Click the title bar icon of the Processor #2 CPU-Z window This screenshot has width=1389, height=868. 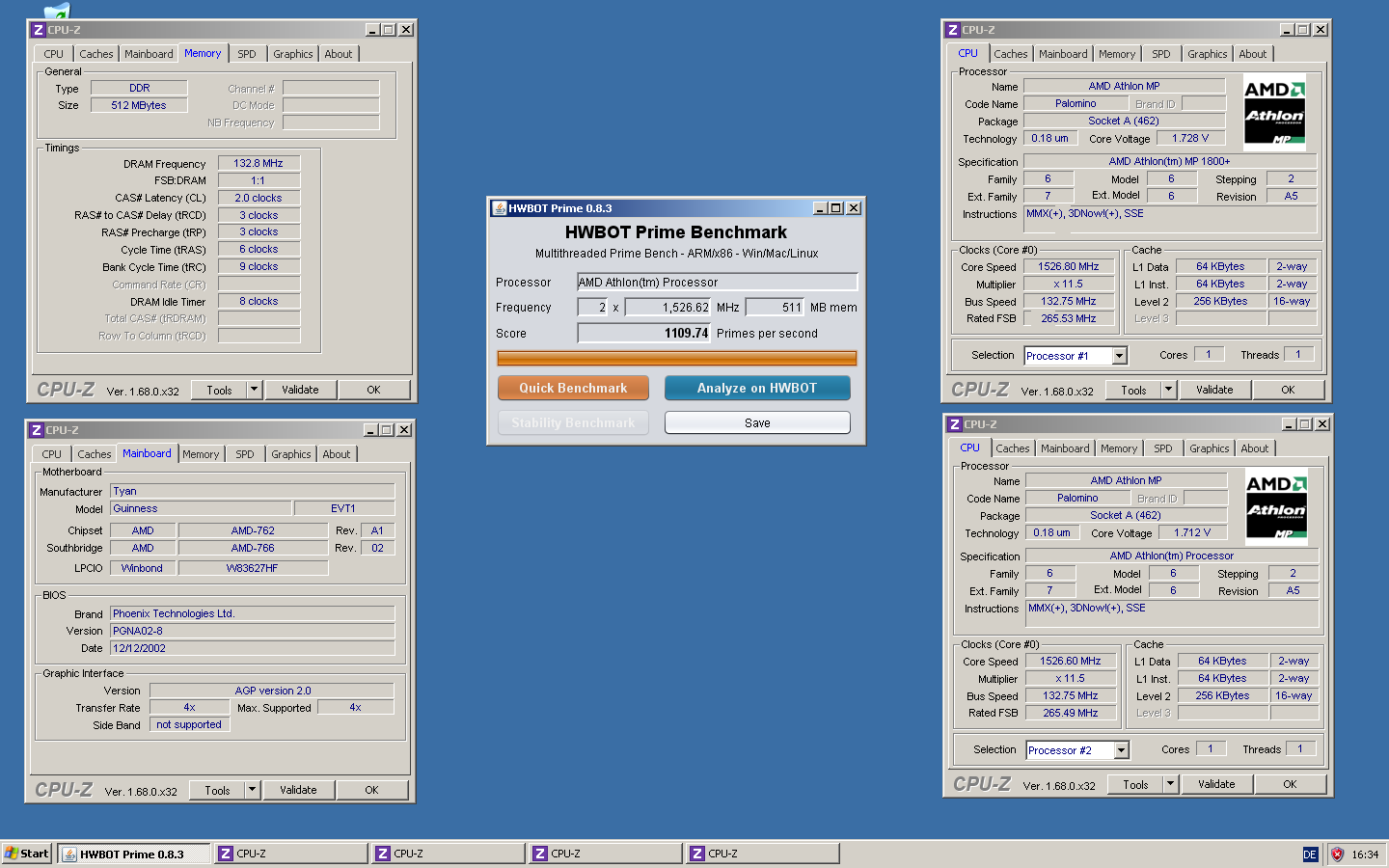point(954,424)
